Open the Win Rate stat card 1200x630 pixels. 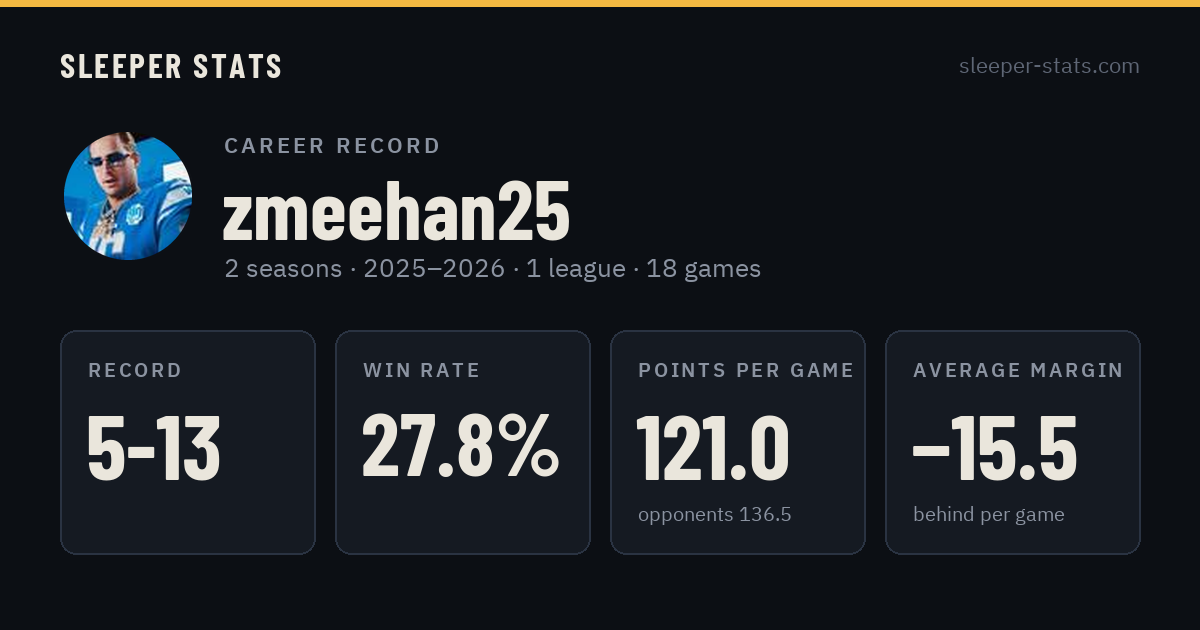click(463, 442)
